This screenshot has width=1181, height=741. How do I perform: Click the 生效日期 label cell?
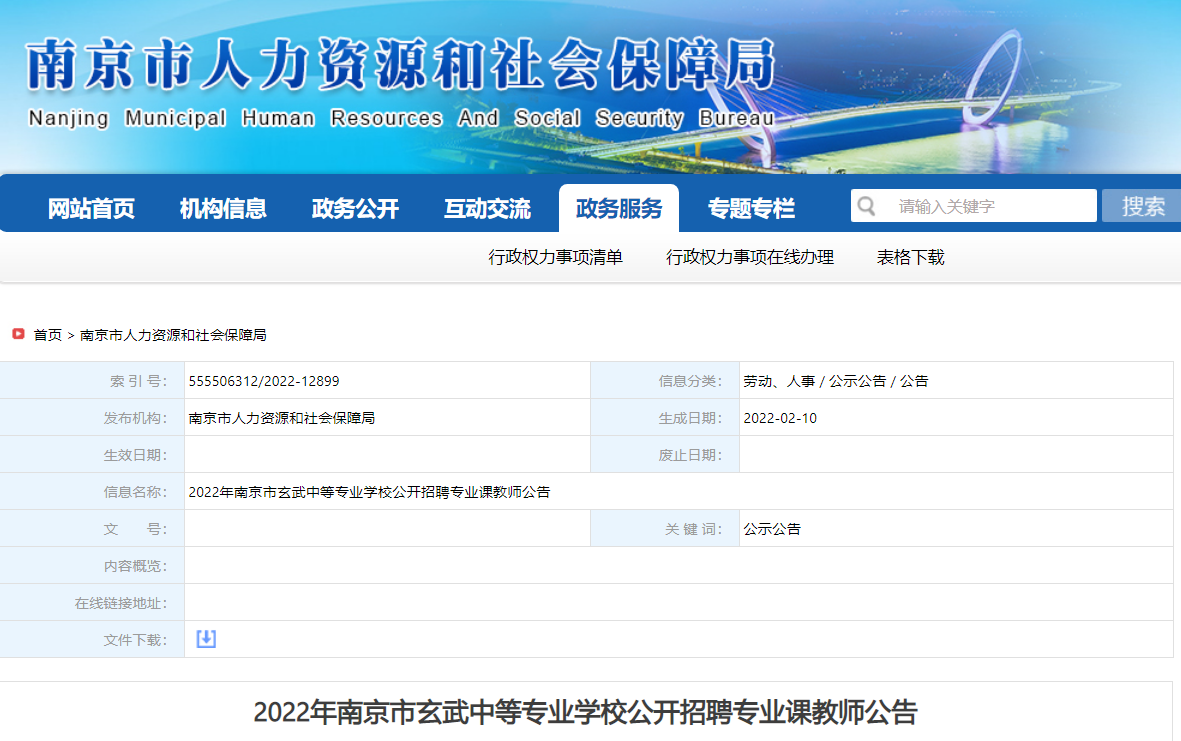pos(92,455)
